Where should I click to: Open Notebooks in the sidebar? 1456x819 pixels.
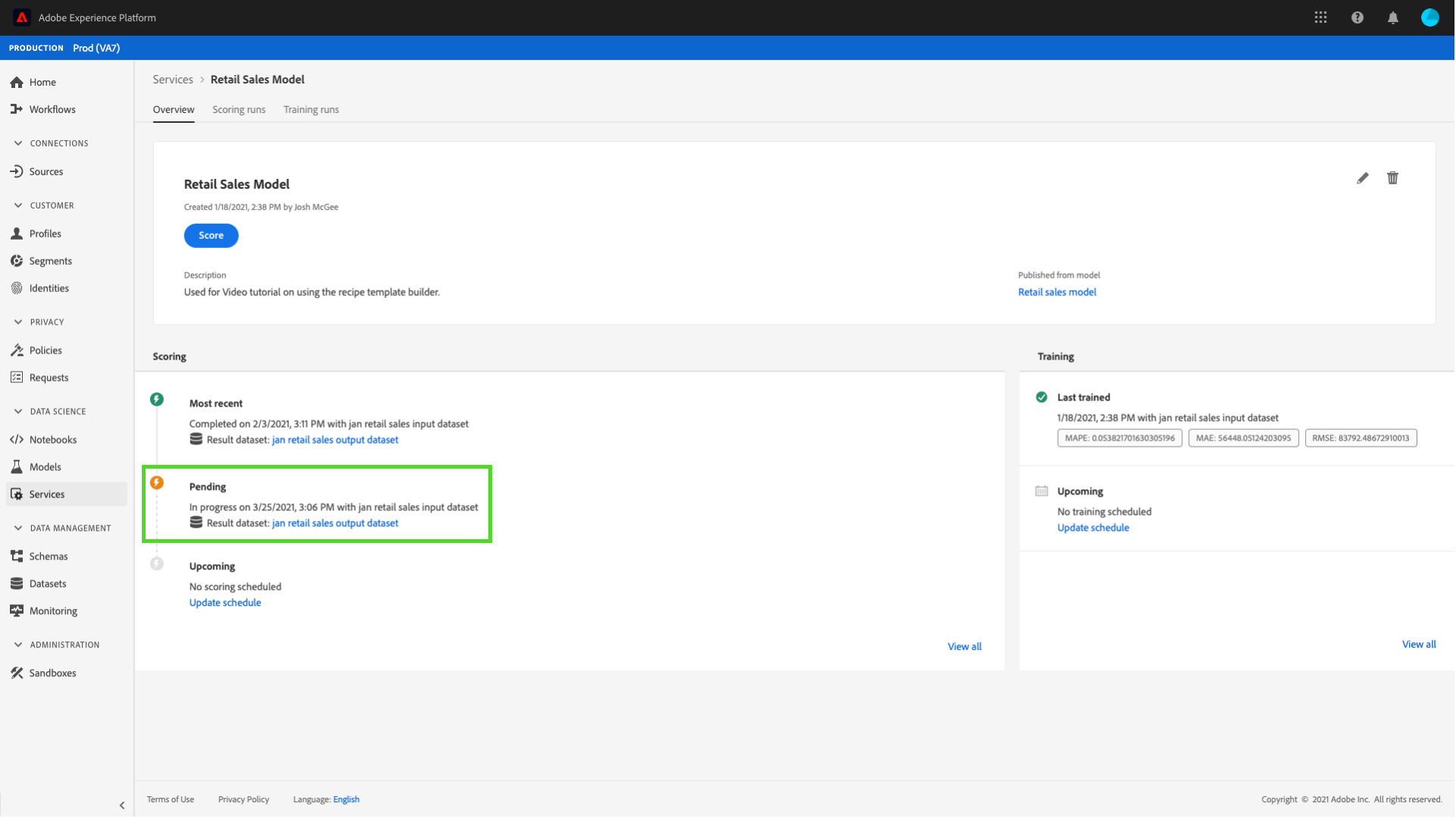coord(52,440)
